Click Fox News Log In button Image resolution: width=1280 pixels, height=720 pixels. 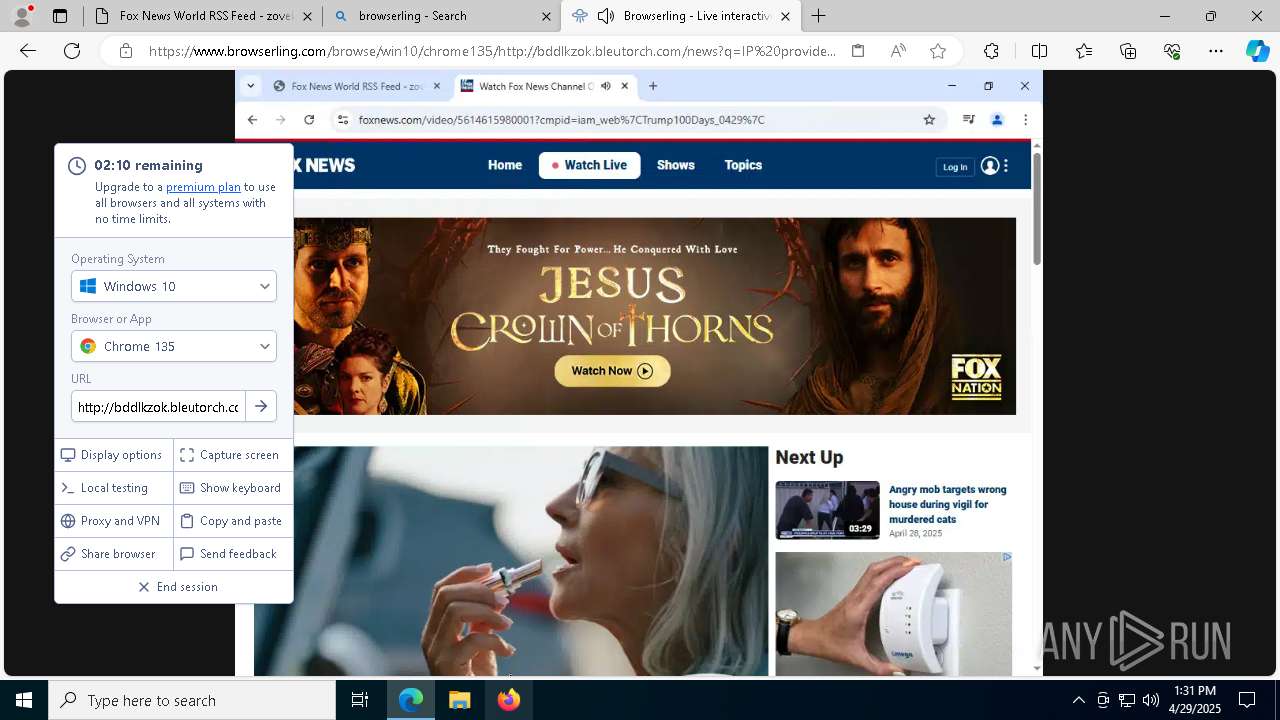[x=955, y=167]
